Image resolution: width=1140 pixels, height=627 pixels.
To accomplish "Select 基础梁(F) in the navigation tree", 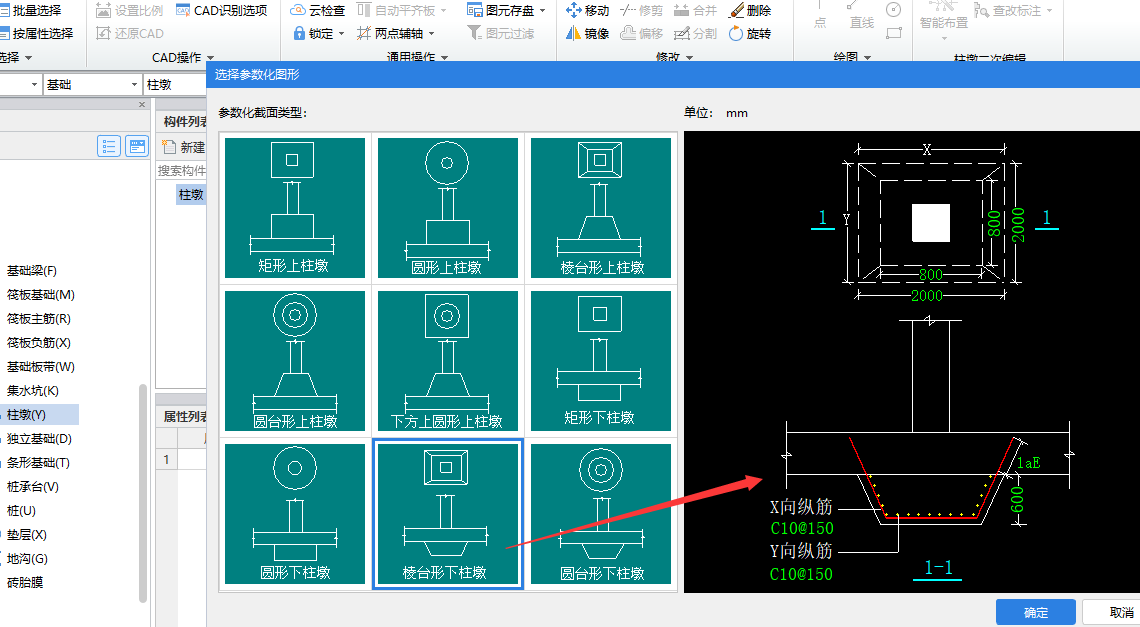I will (32, 271).
